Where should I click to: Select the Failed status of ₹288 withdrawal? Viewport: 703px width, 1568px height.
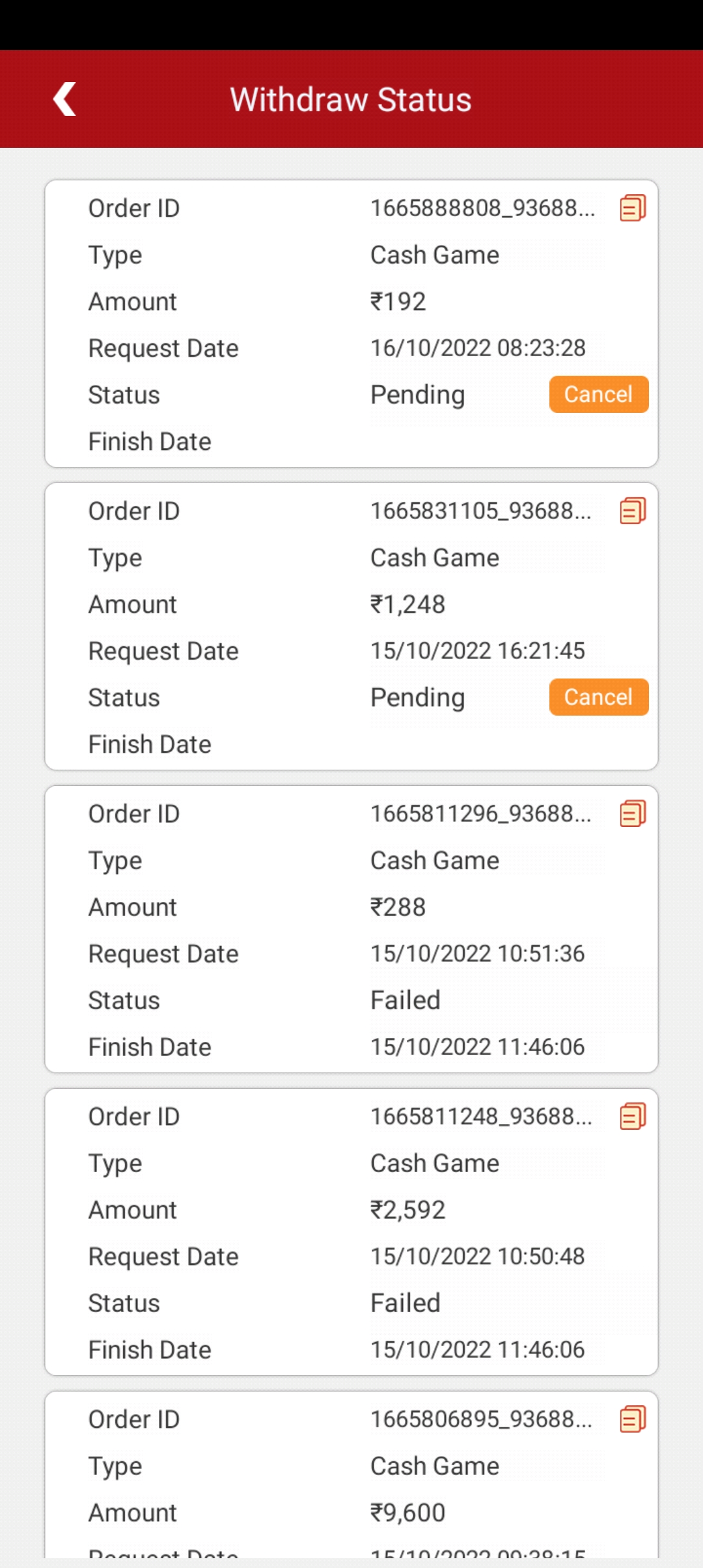[x=406, y=1000]
